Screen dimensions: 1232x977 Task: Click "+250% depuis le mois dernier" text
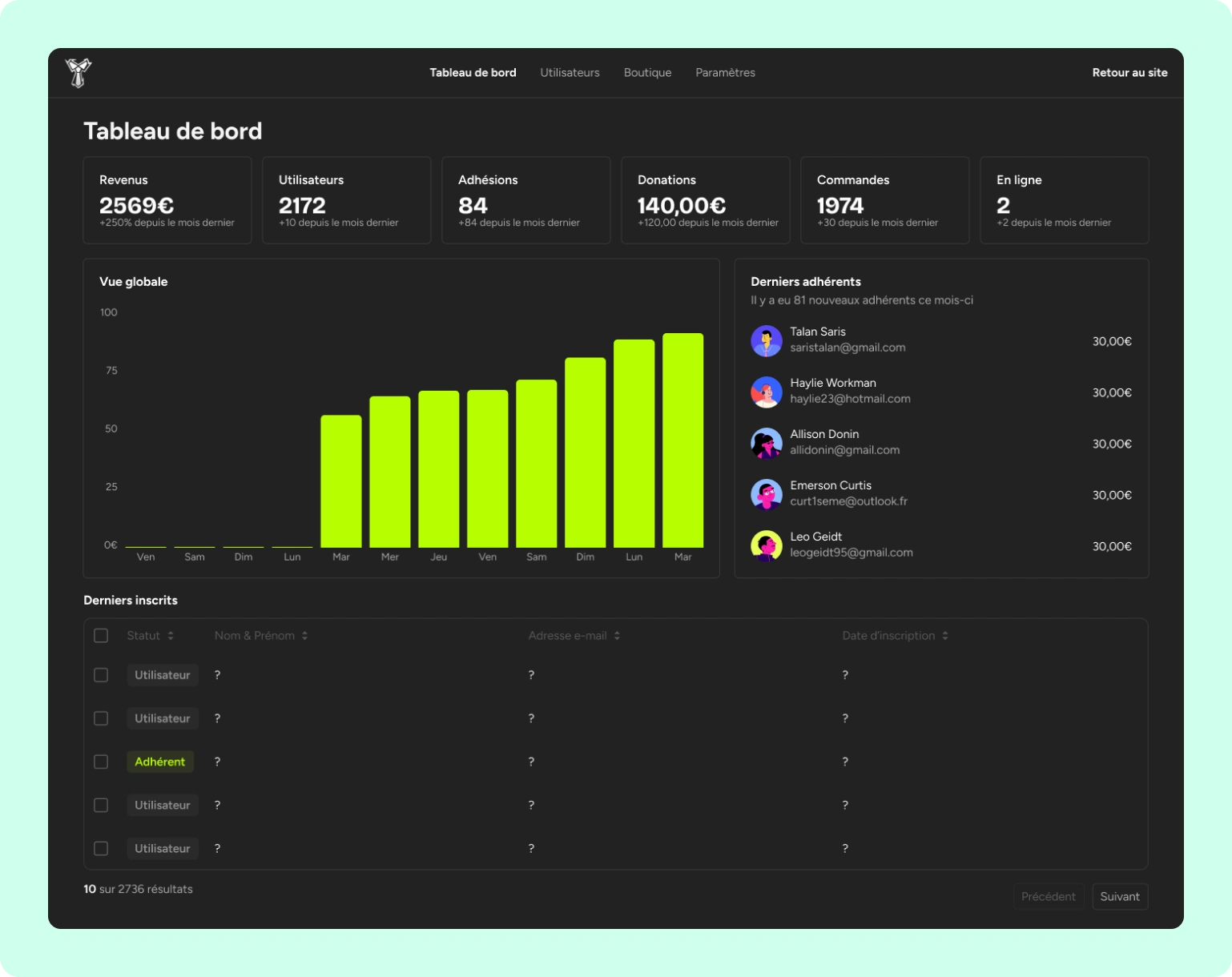click(x=167, y=223)
